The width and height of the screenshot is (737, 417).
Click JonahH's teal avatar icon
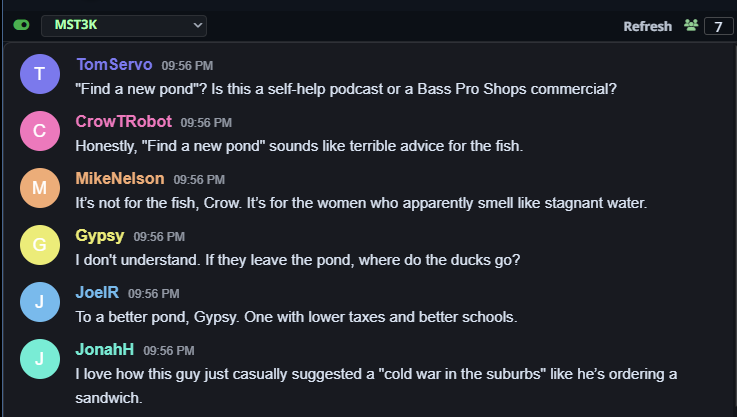click(39, 360)
